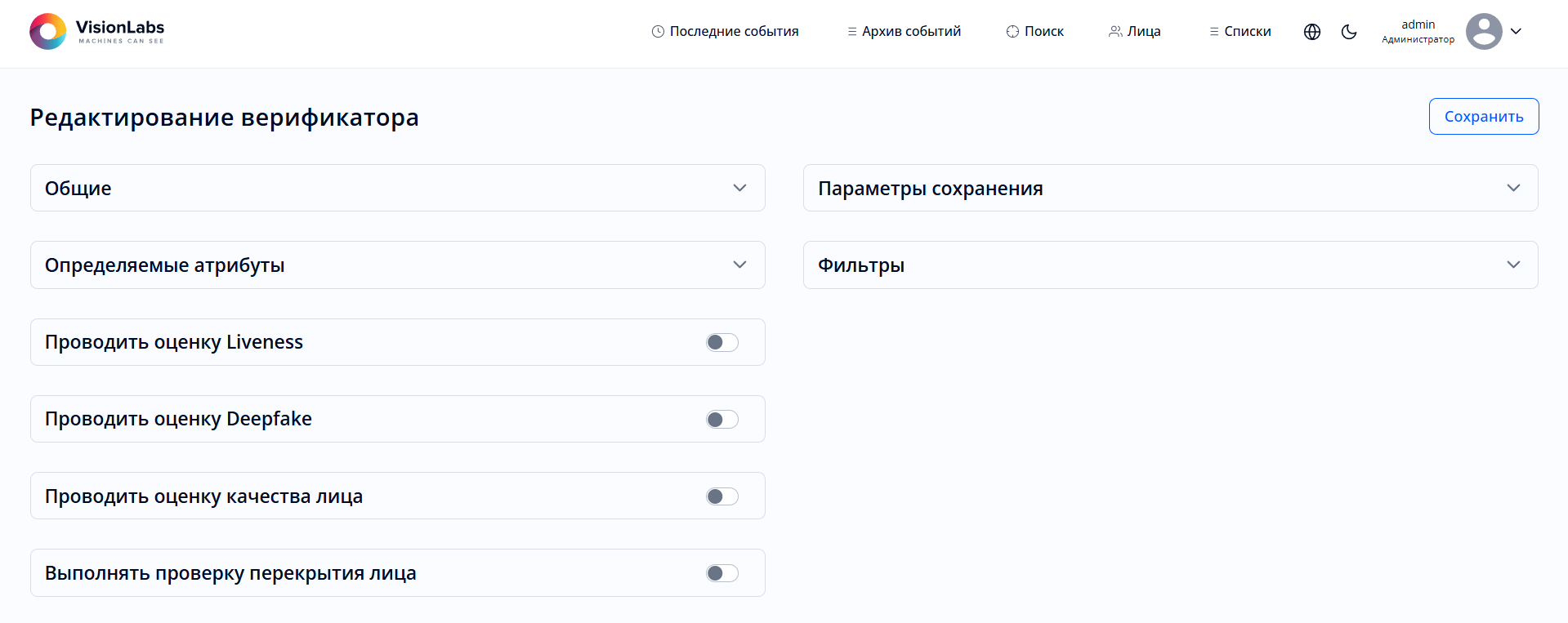
Task: Click the VisionLabs logo
Action: pos(96,32)
